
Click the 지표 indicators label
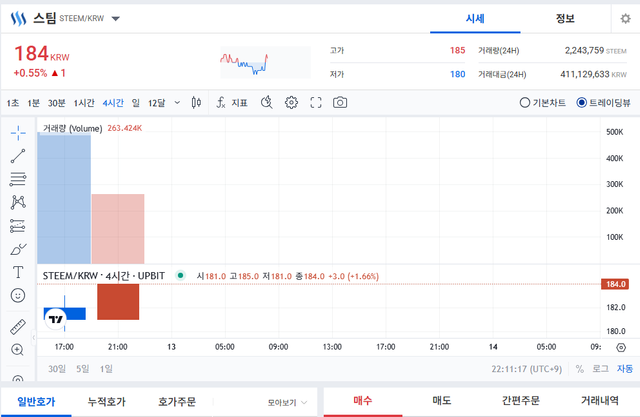tap(240, 103)
